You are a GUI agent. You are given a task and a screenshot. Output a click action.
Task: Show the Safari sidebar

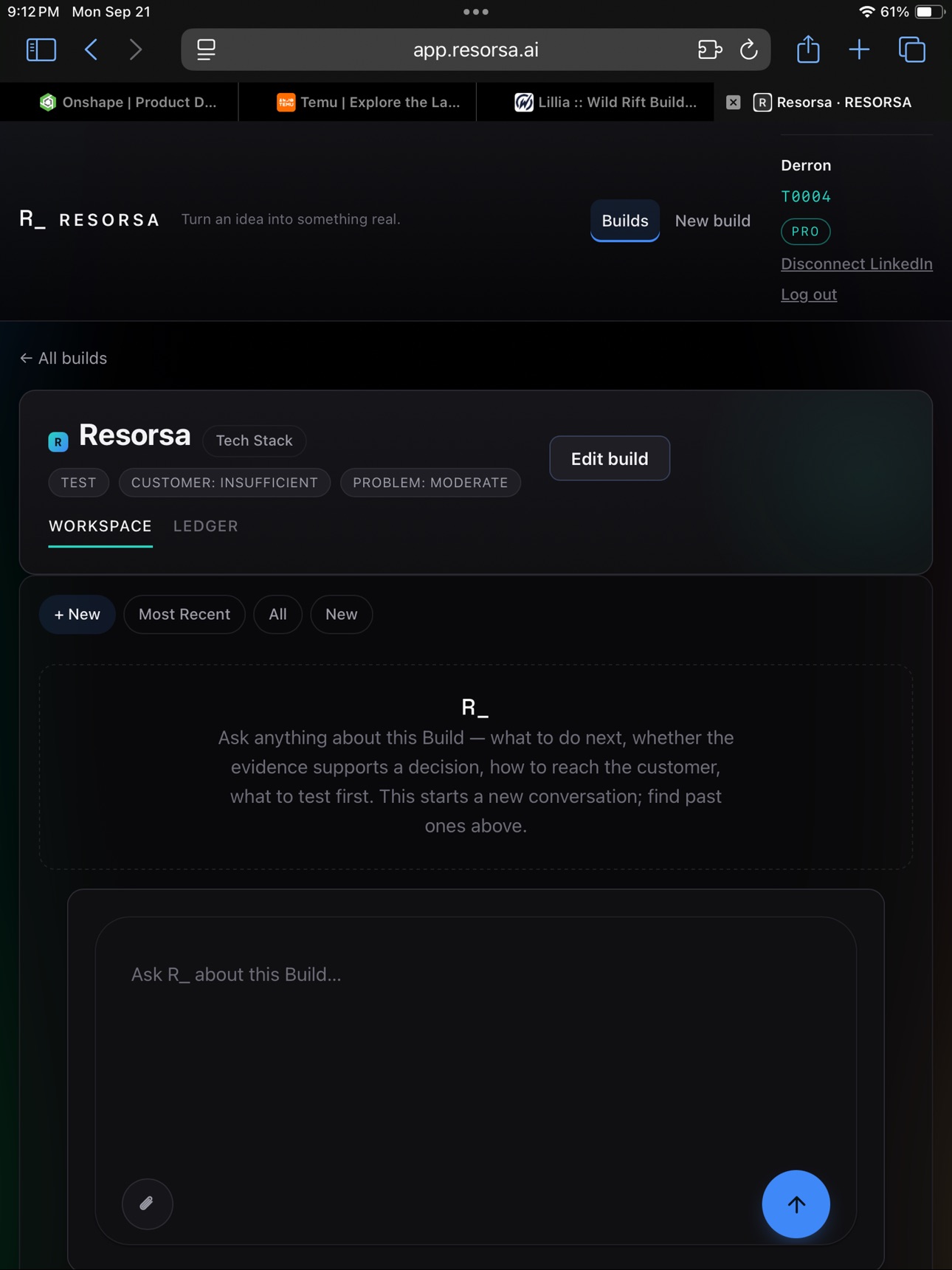(41, 49)
